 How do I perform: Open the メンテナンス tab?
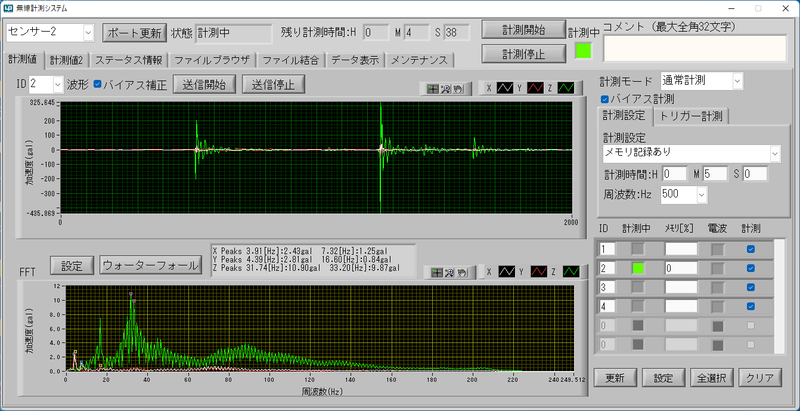click(x=419, y=60)
